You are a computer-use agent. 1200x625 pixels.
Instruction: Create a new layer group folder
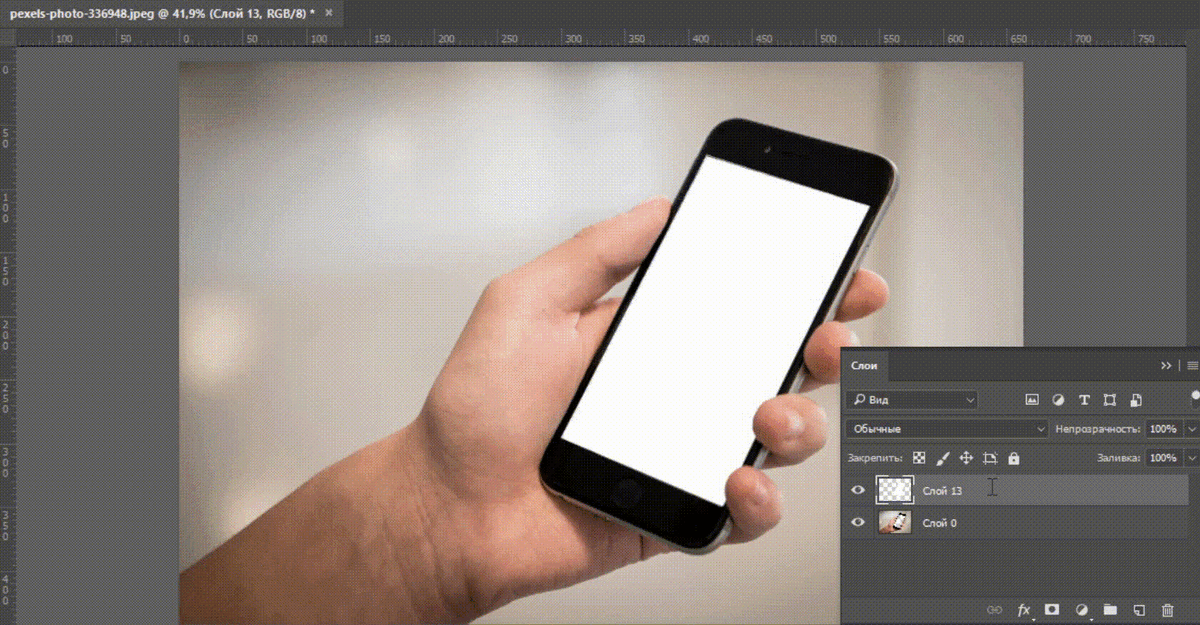1110,609
